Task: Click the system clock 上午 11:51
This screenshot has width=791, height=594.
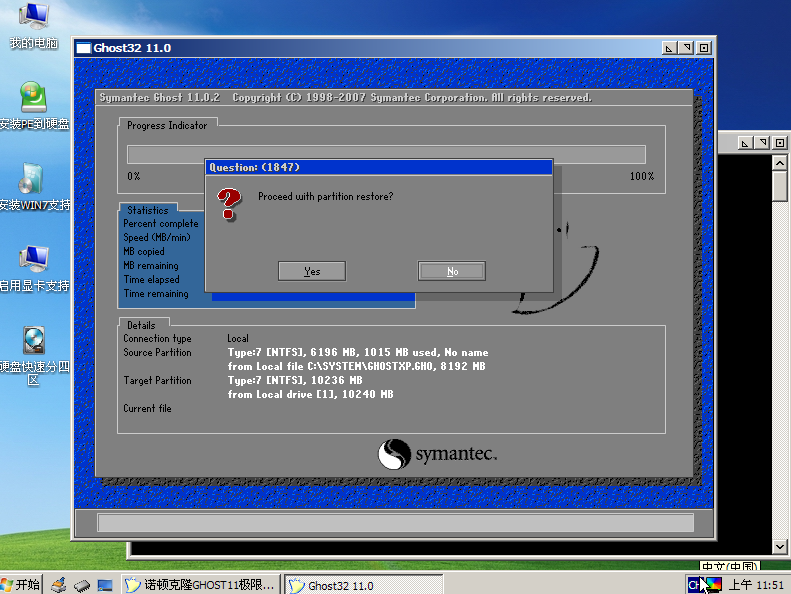Action: [756, 585]
